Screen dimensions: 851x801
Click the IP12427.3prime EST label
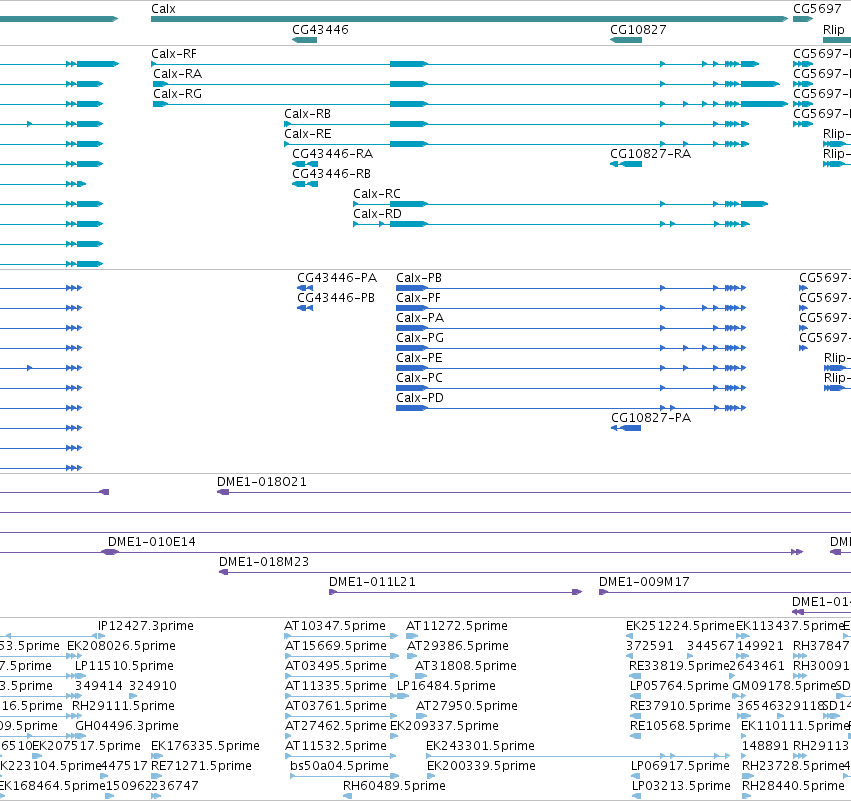pos(145,626)
